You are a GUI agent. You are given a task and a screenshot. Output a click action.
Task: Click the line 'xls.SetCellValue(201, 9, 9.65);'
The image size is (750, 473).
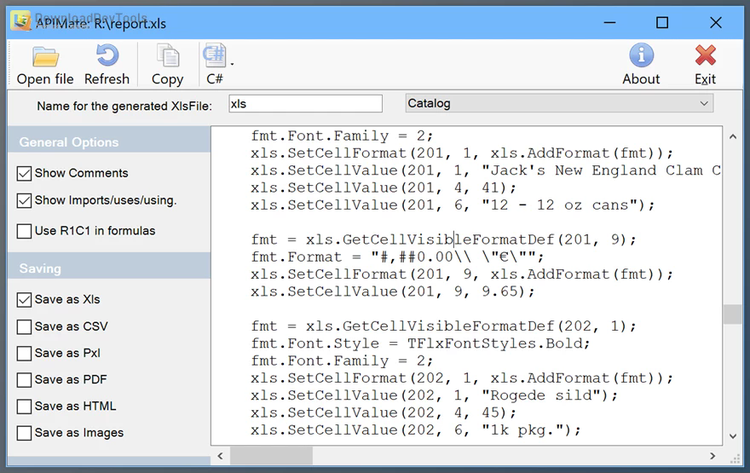[x=393, y=291]
